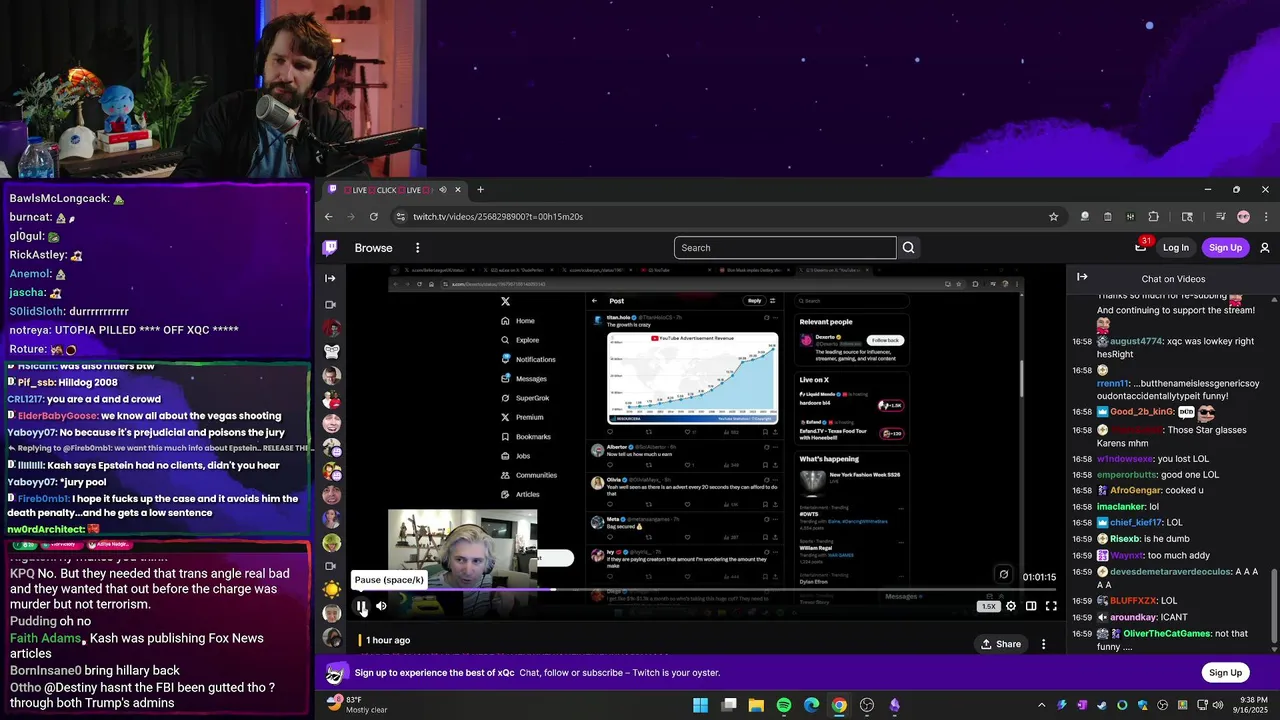Open File Explorer from the taskbar
The image size is (1280, 720).
click(756, 705)
